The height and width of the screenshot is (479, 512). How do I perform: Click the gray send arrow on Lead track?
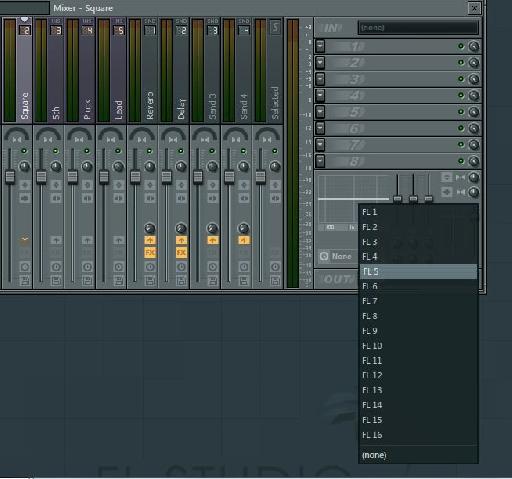[119, 240]
